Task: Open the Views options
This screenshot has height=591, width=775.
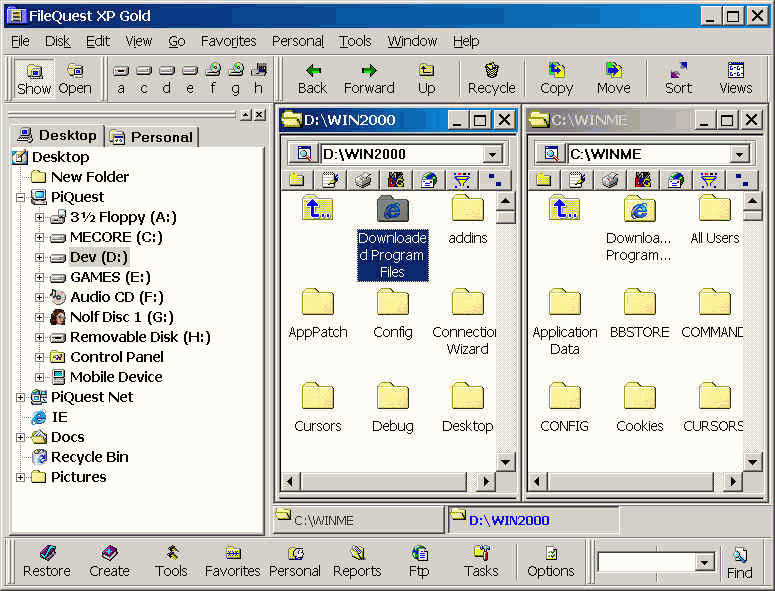Action: point(735,79)
